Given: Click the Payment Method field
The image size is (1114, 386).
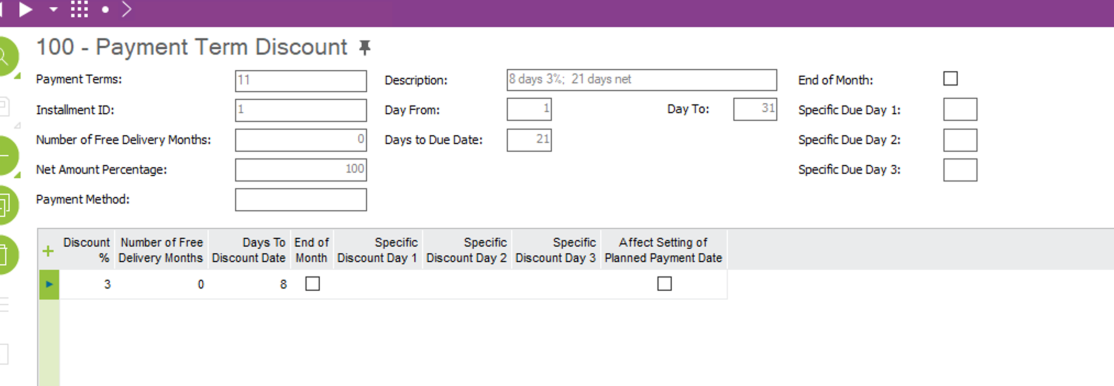Looking at the screenshot, I should click(x=301, y=200).
